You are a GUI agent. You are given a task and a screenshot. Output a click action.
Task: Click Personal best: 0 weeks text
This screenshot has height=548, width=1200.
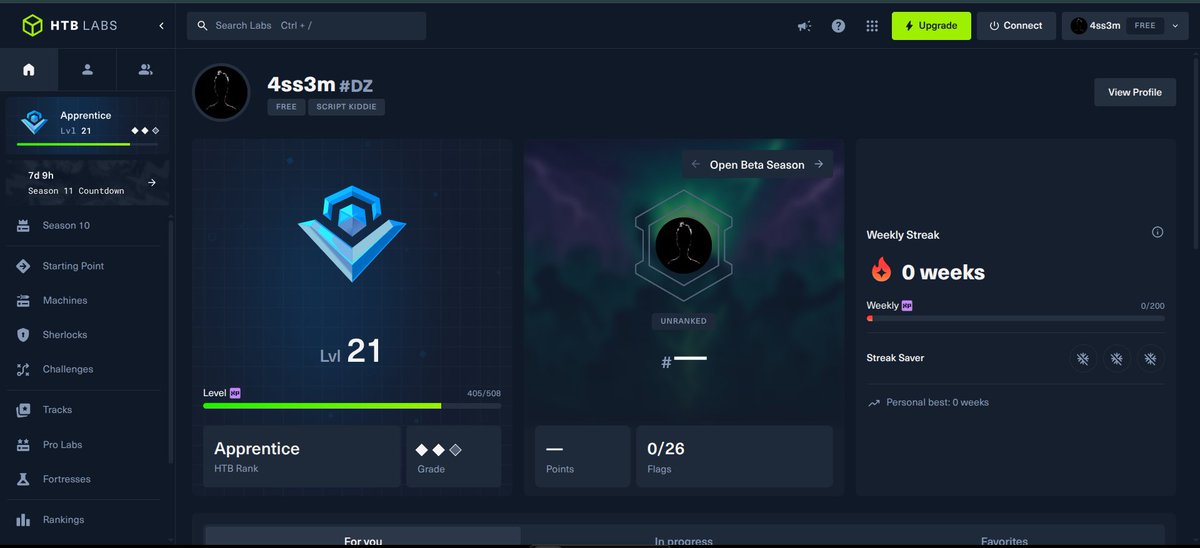point(937,403)
